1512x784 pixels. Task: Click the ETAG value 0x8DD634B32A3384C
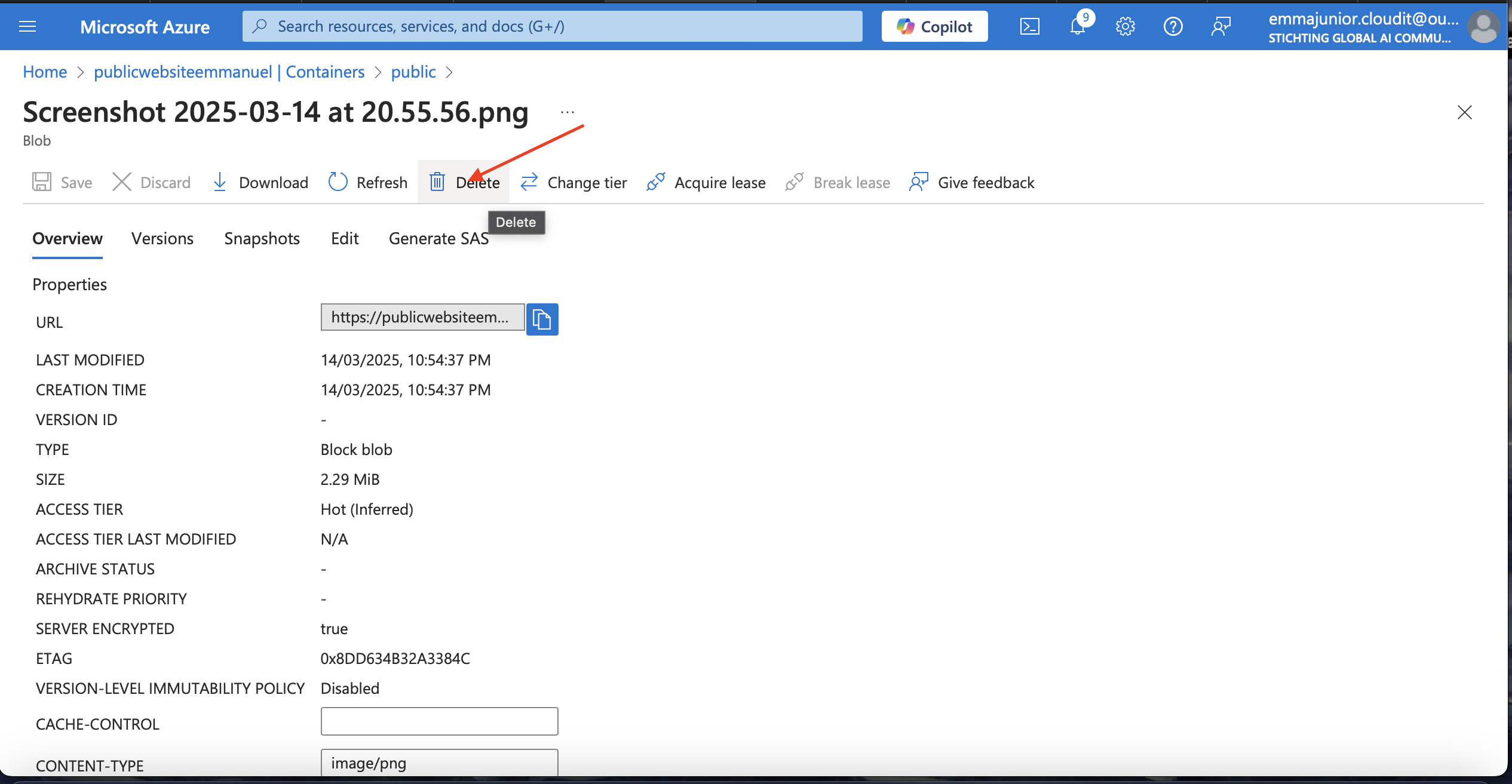395,658
